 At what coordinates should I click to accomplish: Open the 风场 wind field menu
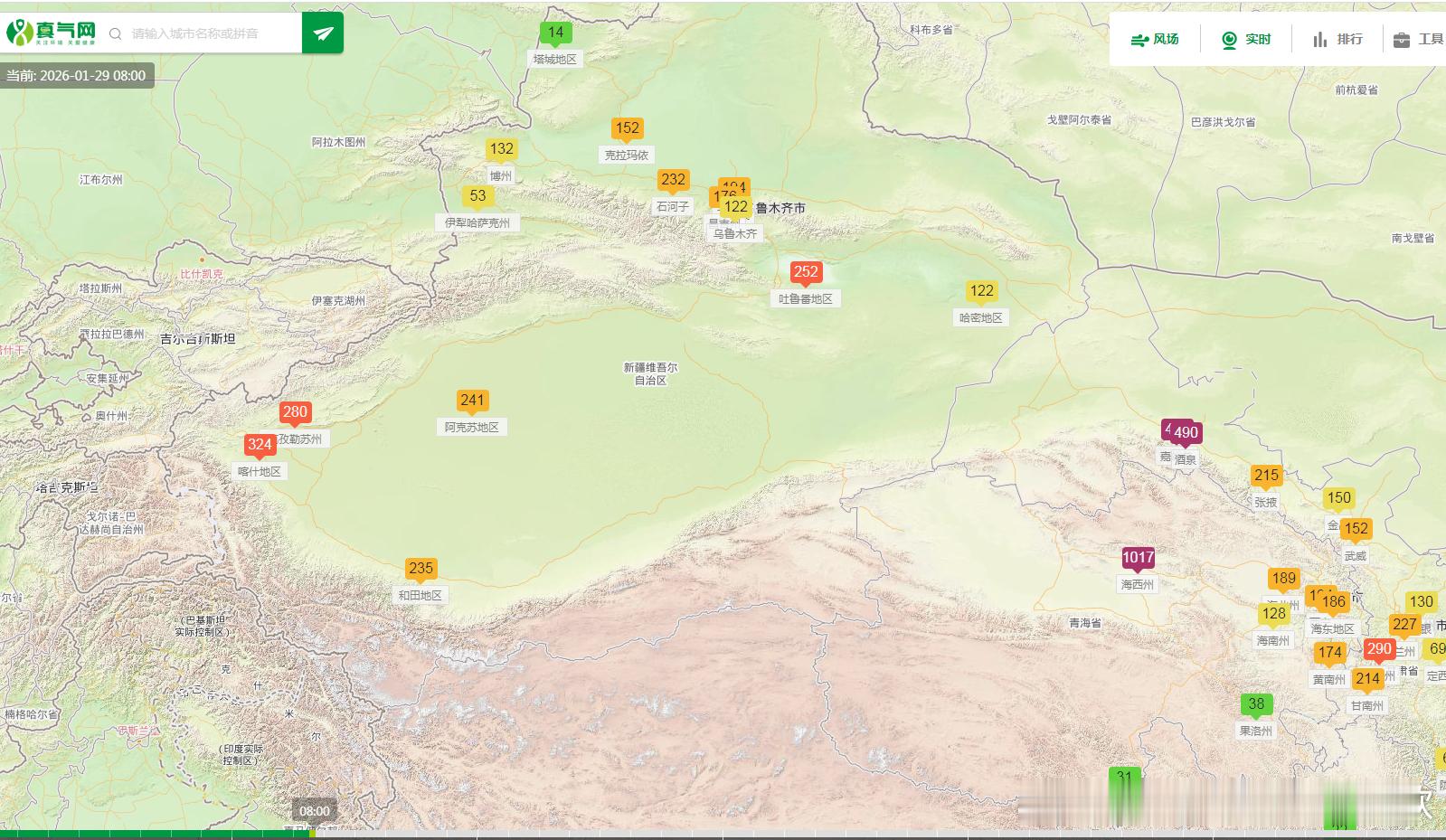[1155, 39]
